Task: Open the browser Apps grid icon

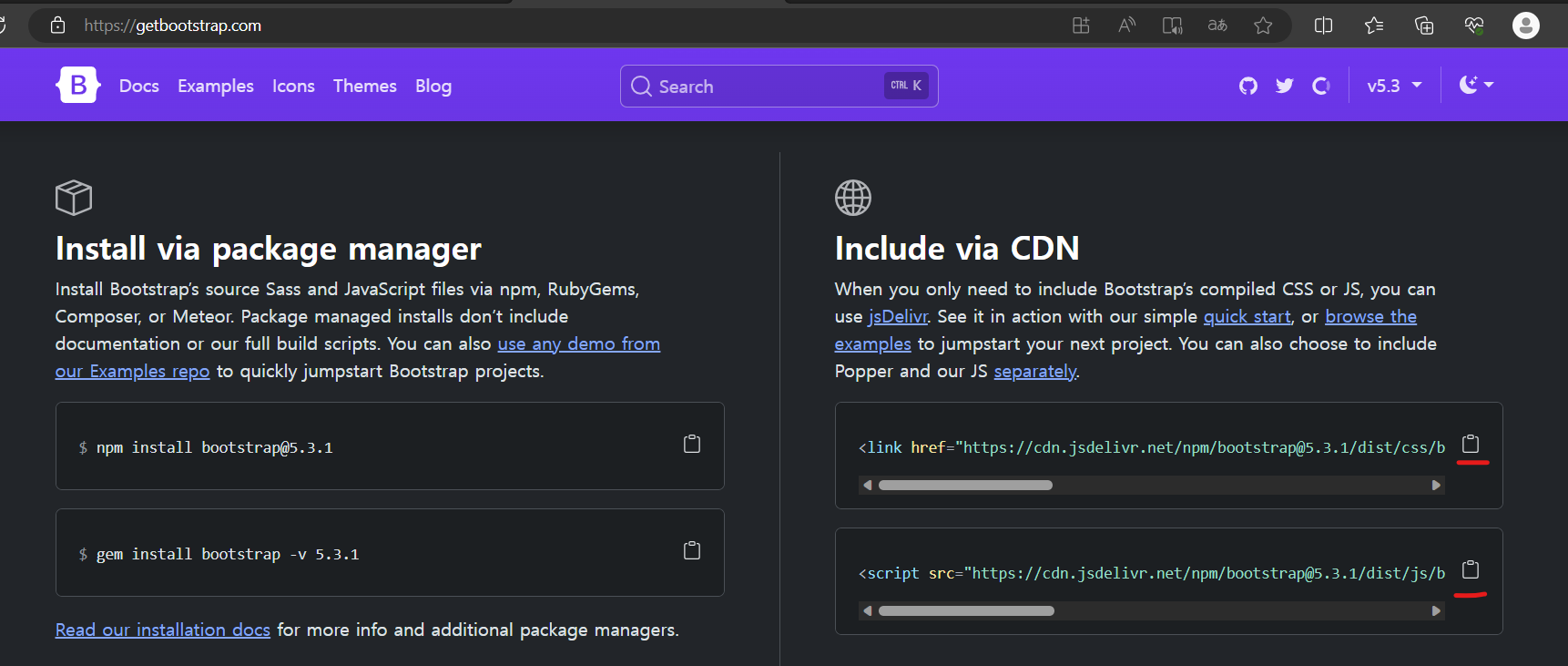Action: pyautogui.click(x=1081, y=26)
